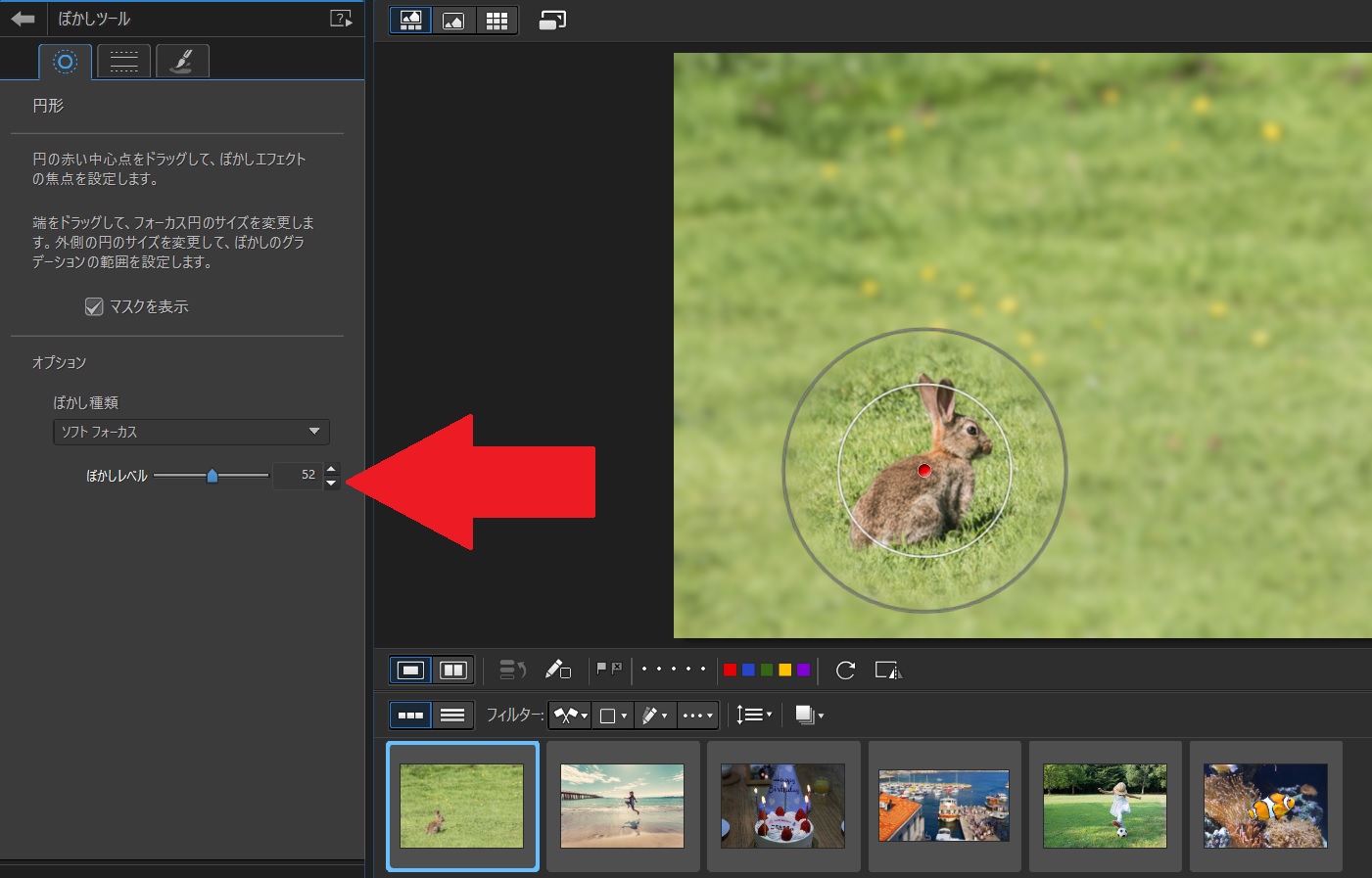Increase ぼかしレベル with the up arrow
The width and height of the screenshot is (1372, 878).
331,468
